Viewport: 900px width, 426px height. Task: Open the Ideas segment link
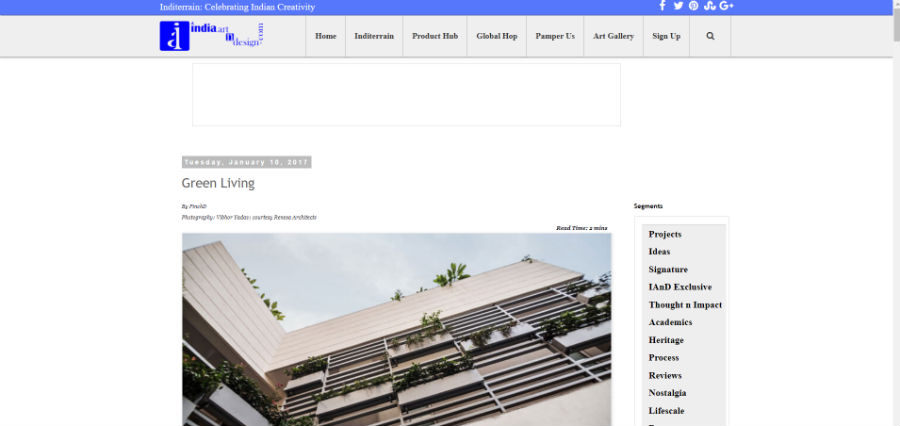pos(659,251)
